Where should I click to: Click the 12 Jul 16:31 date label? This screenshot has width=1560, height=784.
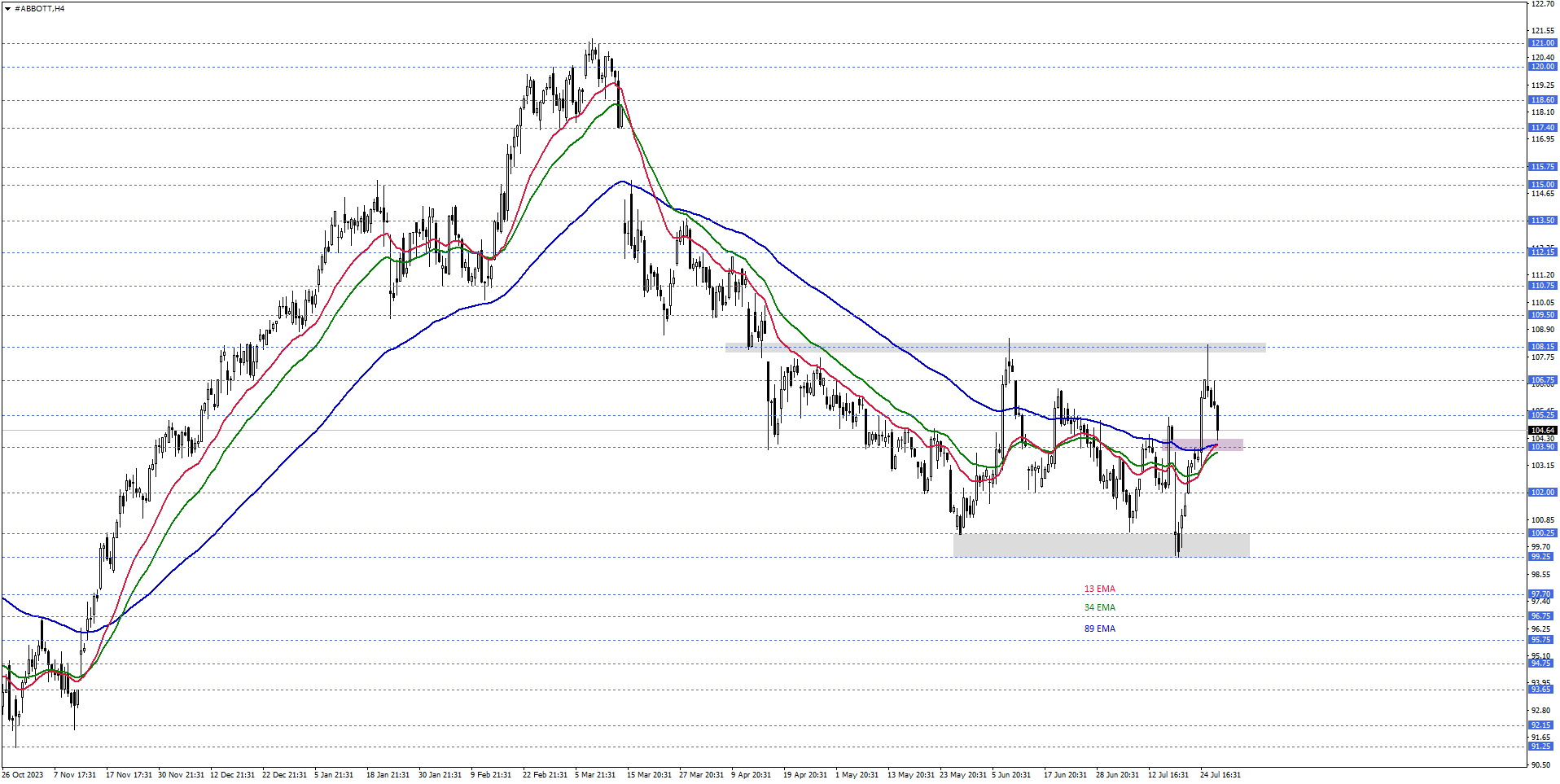point(1168,774)
